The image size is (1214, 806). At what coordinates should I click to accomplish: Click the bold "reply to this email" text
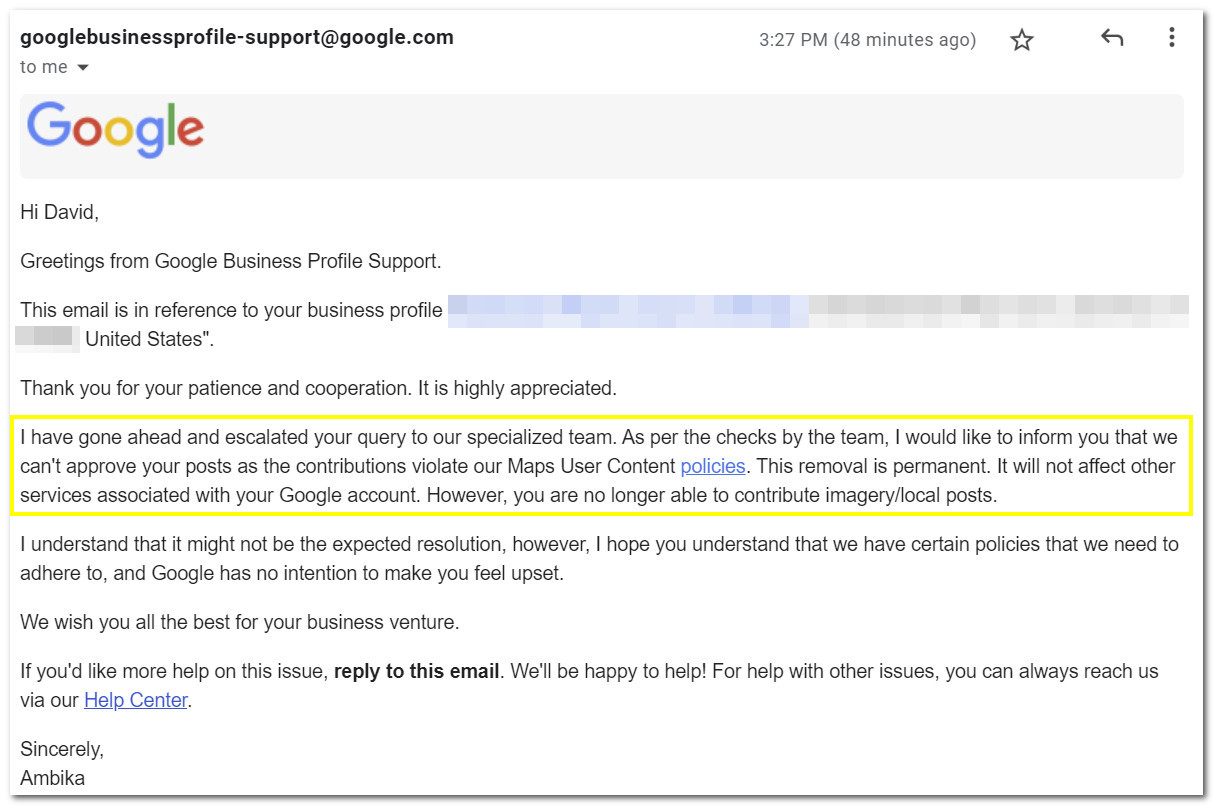pos(416,671)
